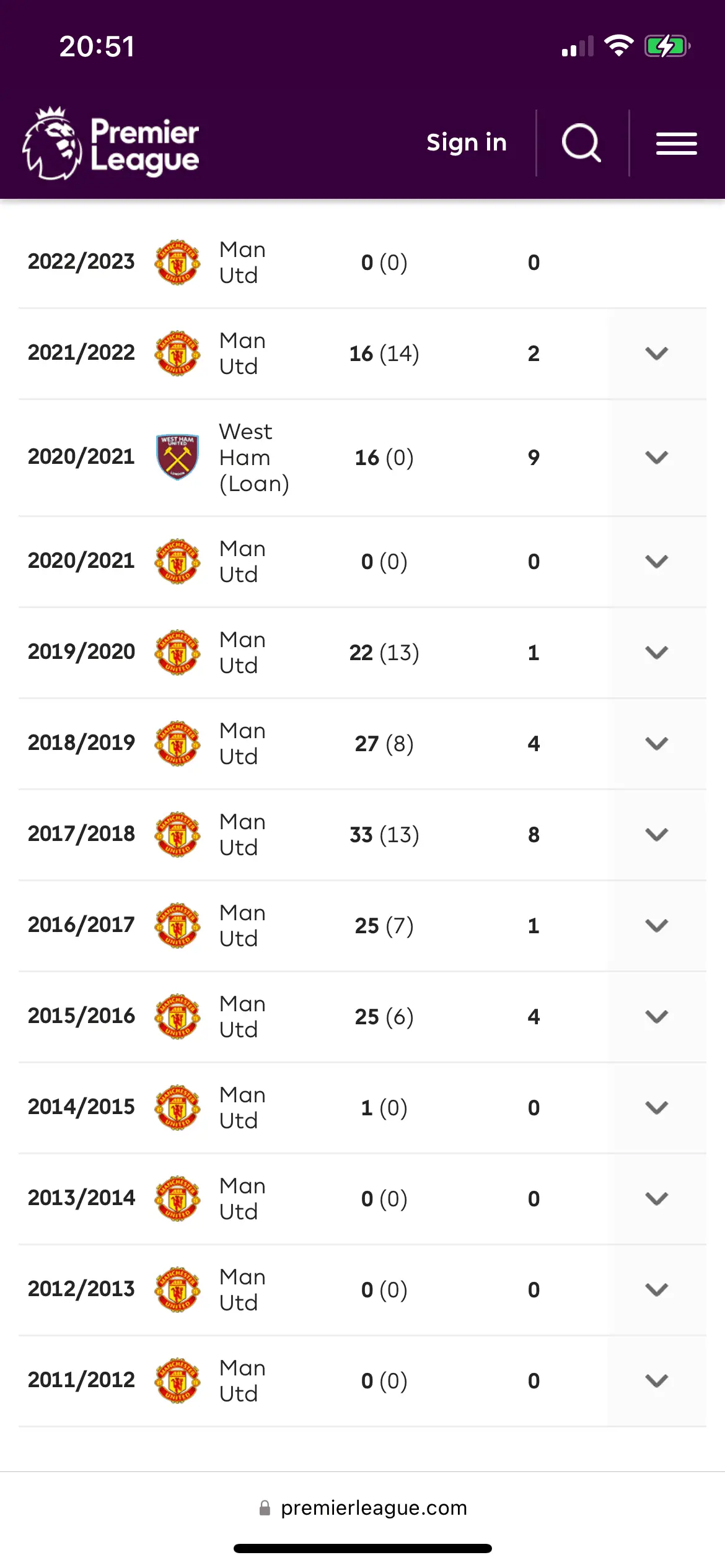Expand the 2014/2015 season row
This screenshot has height=1568, width=725.
click(657, 1107)
